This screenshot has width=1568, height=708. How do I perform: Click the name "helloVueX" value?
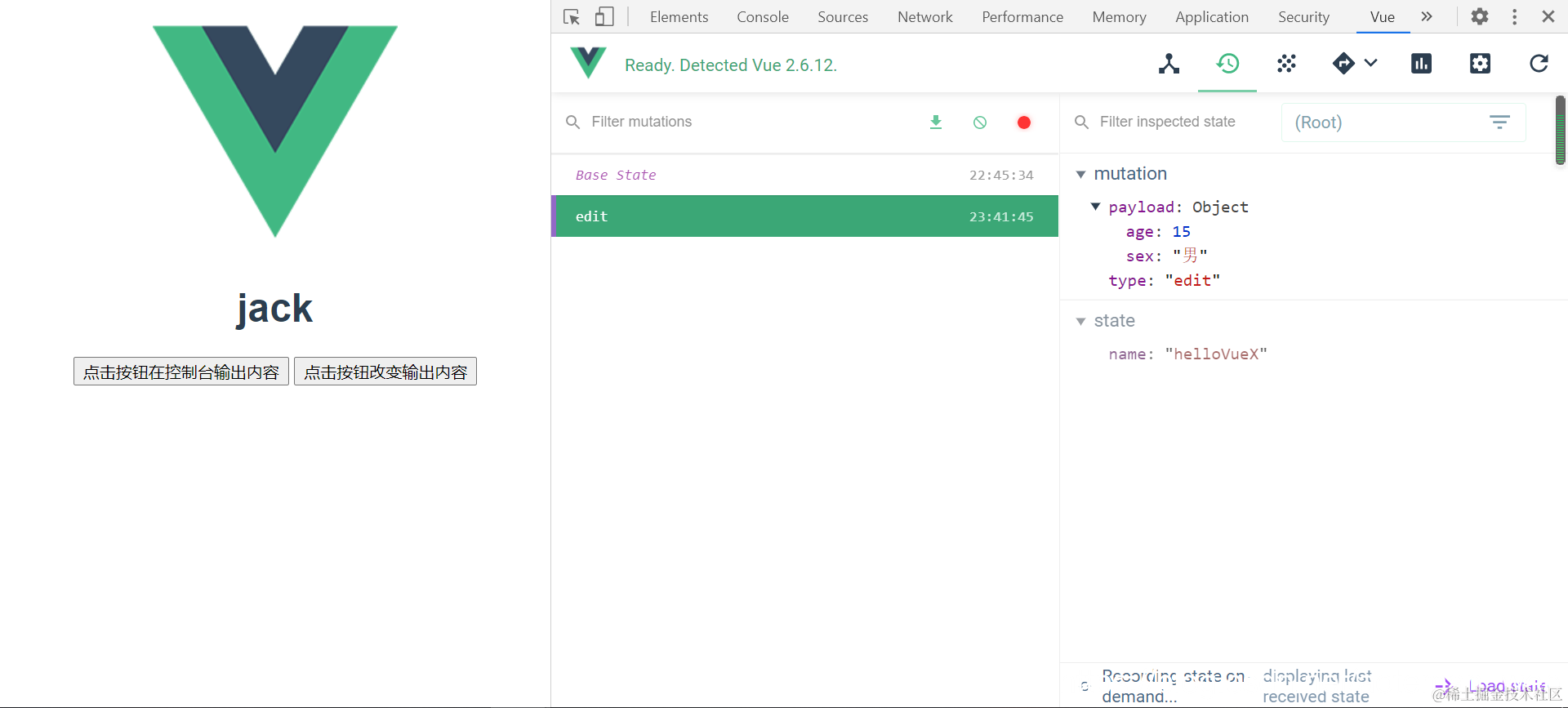tap(1216, 354)
